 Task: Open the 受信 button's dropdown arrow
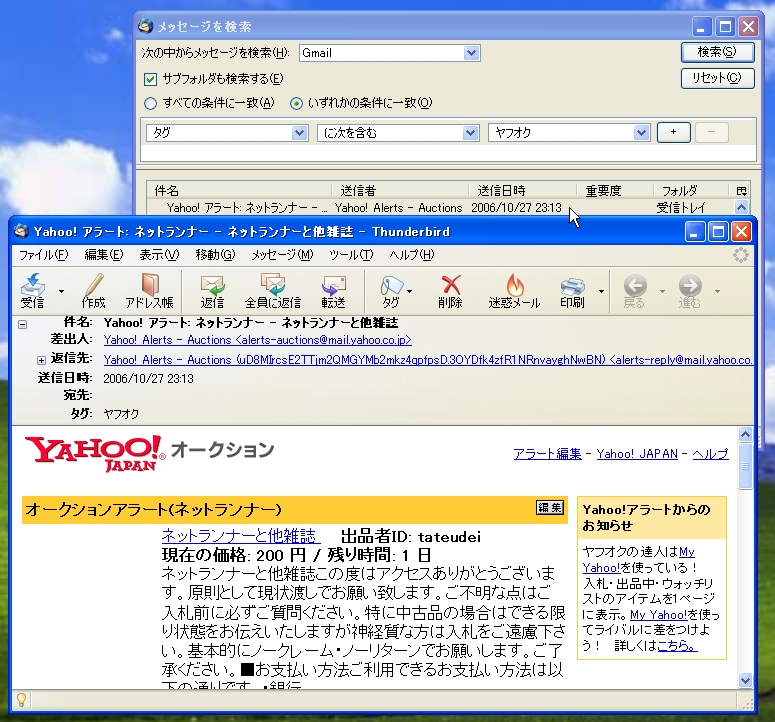pyautogui.click(x=61, y=291)
